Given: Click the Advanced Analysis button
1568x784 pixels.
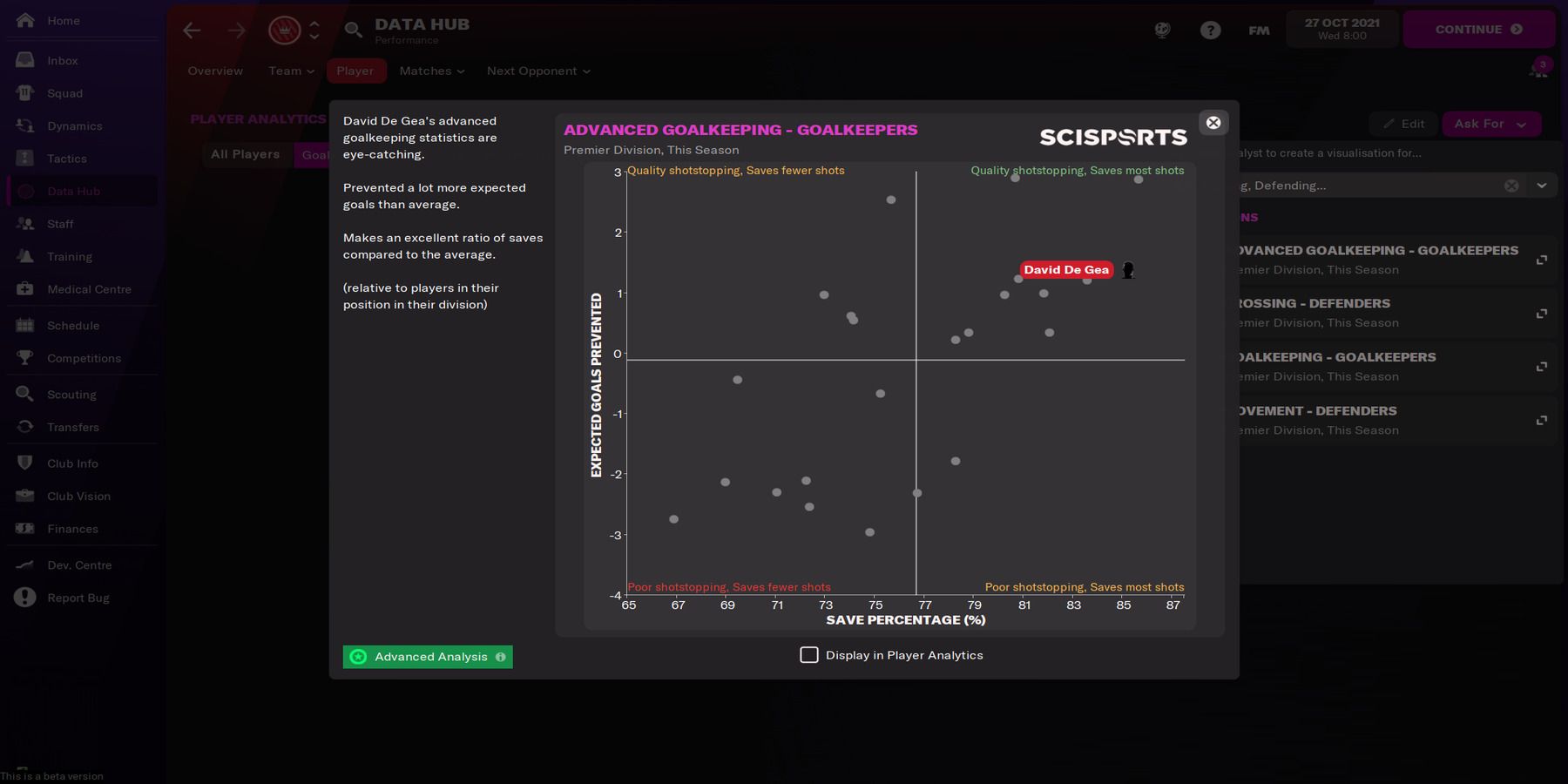Looking at the screenshot, I should point(428,657).
